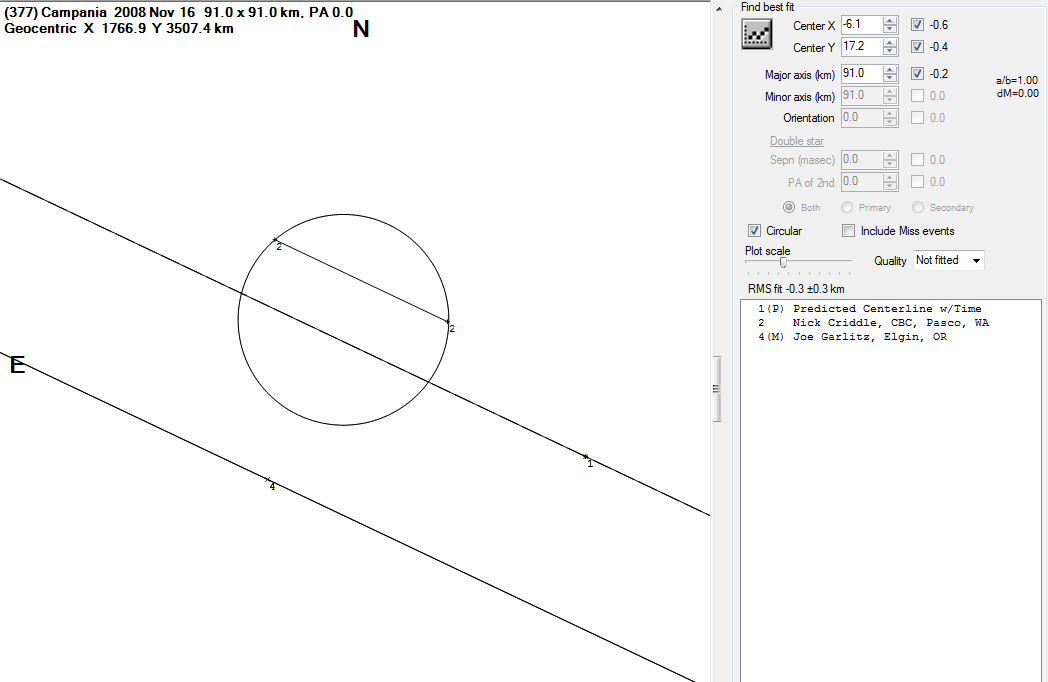Click plot point 1 on predicted centerline
This screenshot has width=1048, height=682.
[586, 457]
